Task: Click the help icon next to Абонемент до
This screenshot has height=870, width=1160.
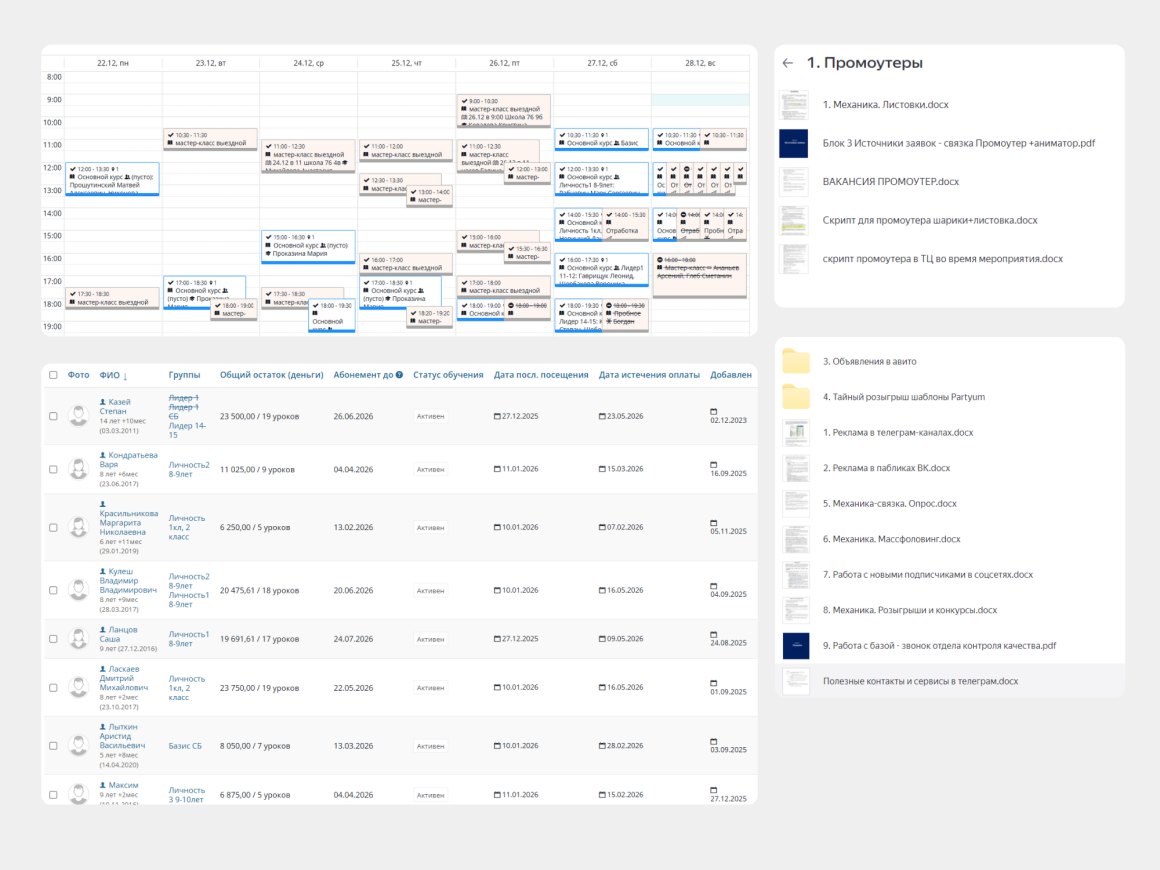Action: (399, 375)
